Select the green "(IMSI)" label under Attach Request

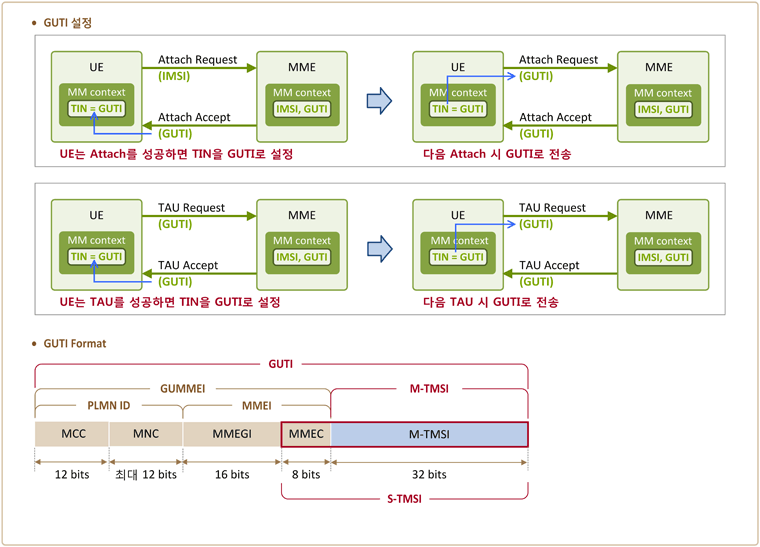tap(174, 76)
